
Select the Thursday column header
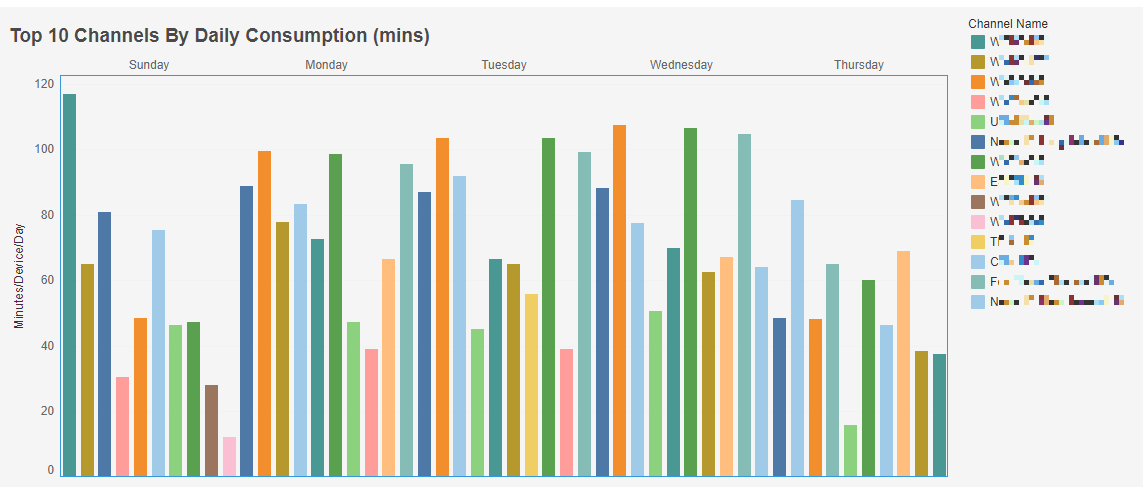tap(859, 65)
